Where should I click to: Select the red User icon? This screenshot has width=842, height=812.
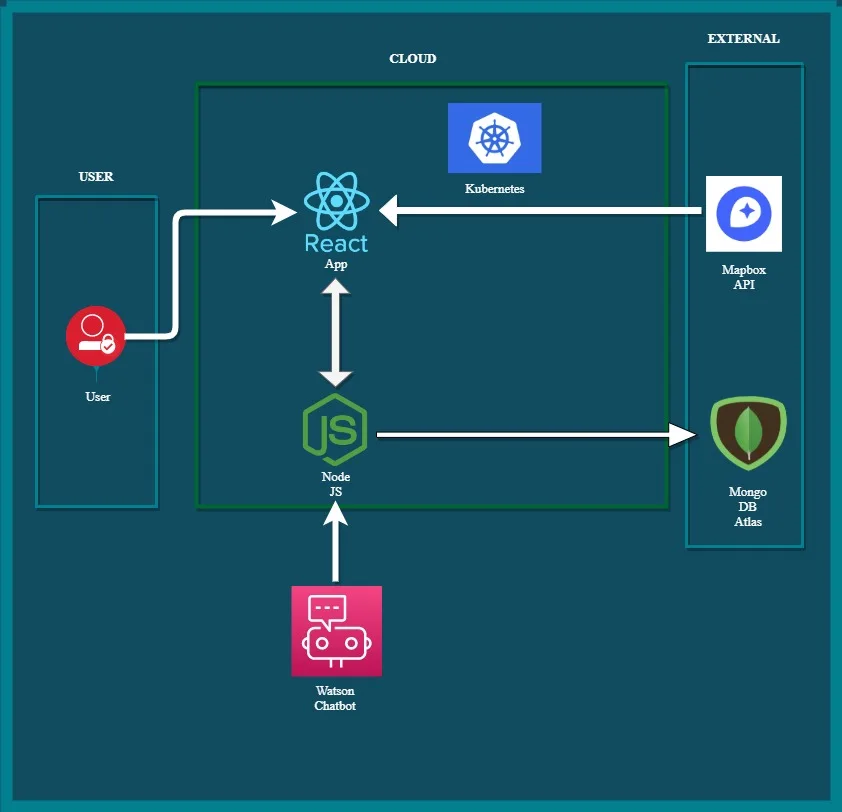pos(96,336)
